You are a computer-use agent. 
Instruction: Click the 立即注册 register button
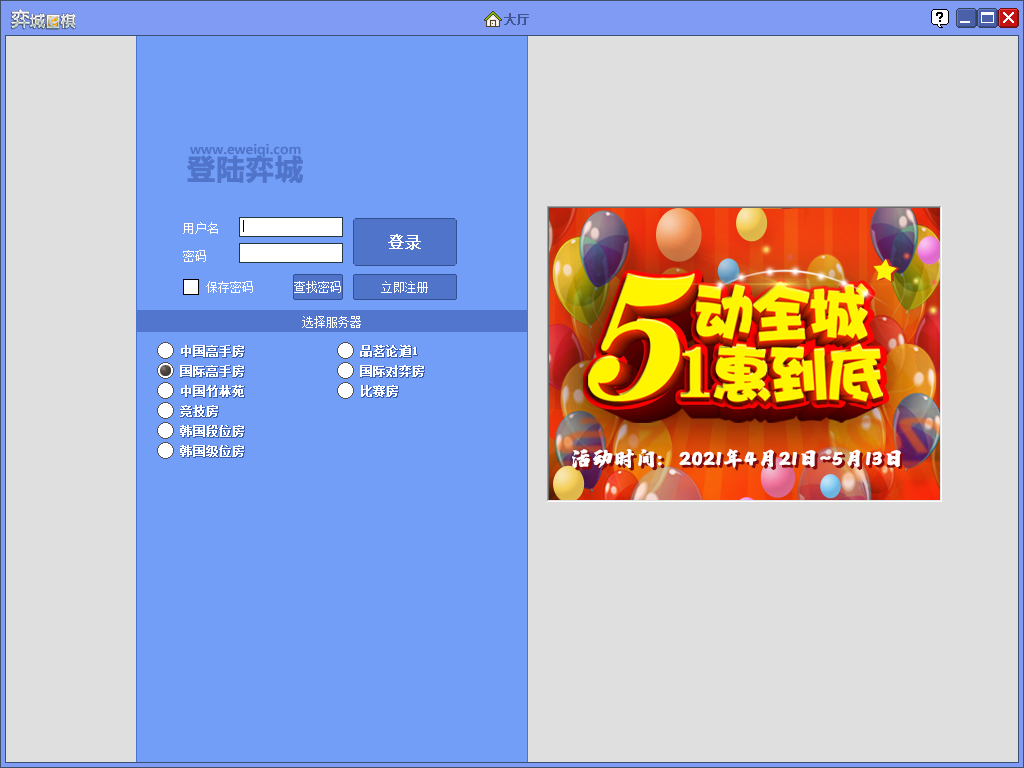click(405, 287)
